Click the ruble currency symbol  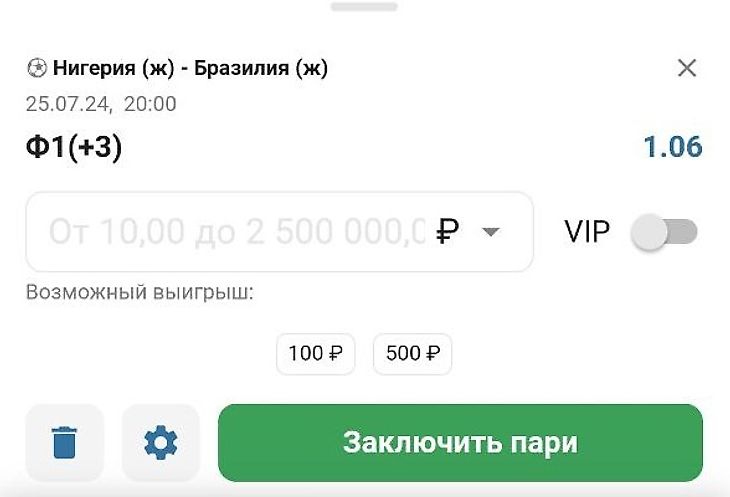[449, 232]
